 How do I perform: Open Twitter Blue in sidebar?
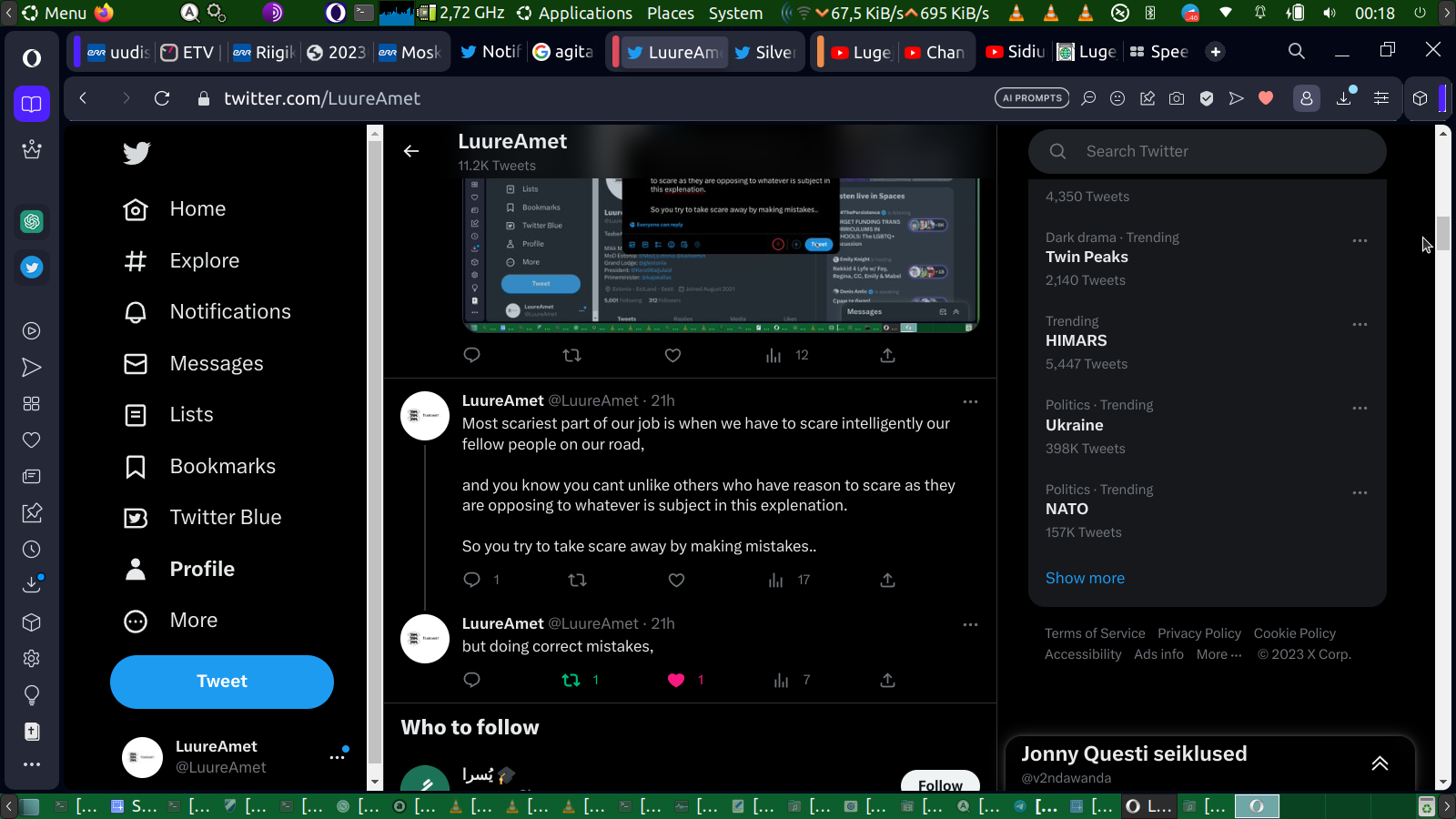(x=203, y=518)
